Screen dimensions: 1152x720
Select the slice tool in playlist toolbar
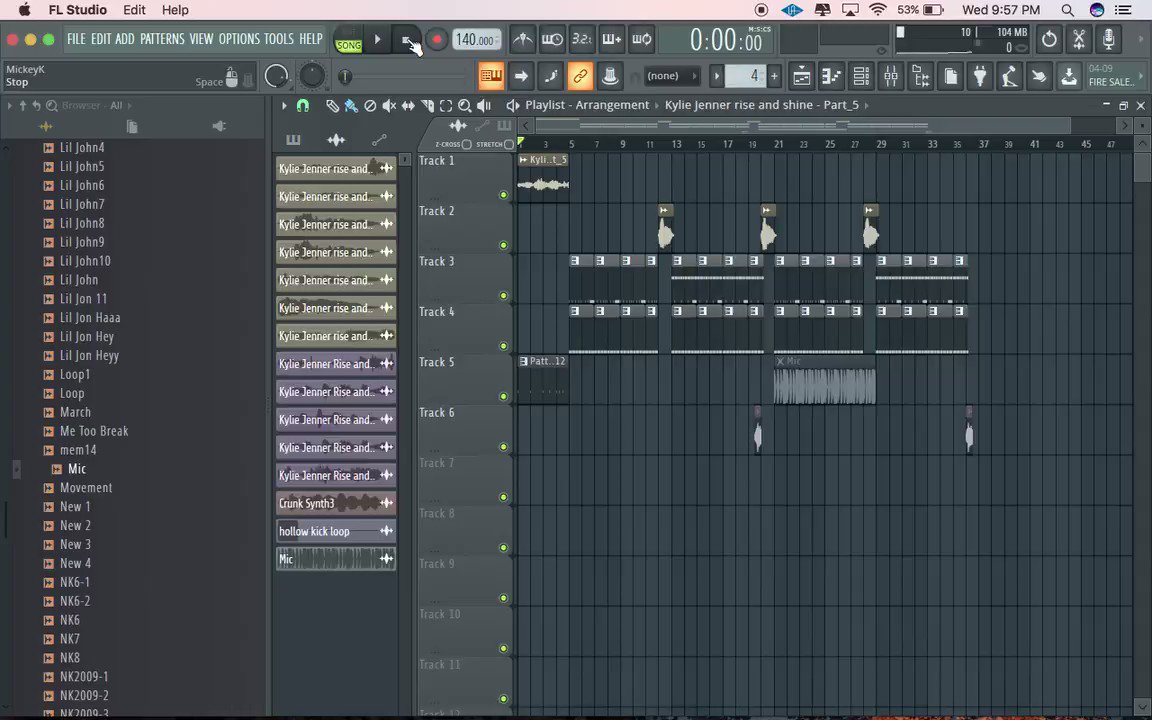tap(427, 106)
